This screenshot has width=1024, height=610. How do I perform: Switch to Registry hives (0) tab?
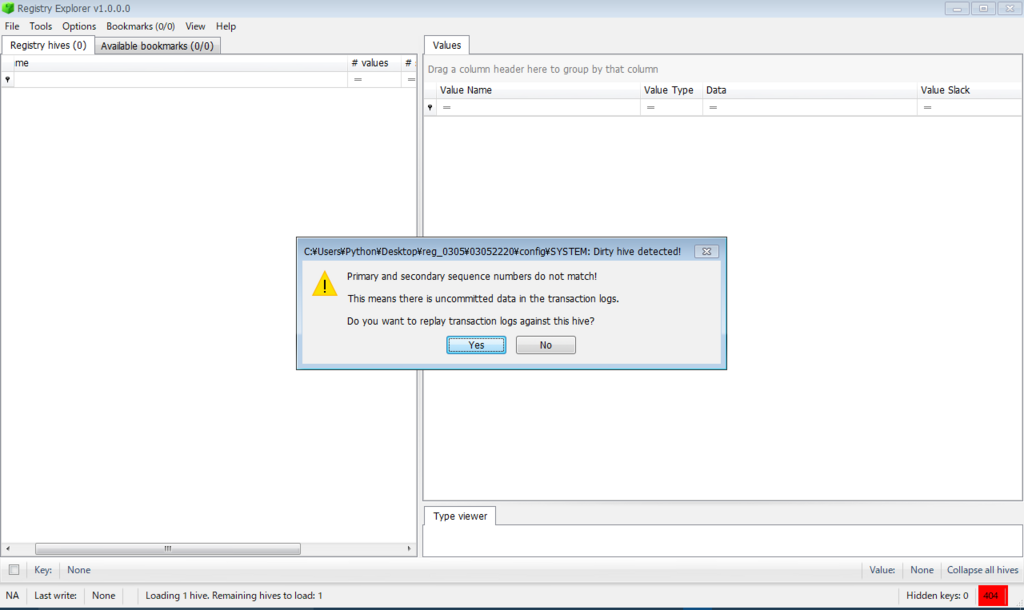tap(48, 45)
